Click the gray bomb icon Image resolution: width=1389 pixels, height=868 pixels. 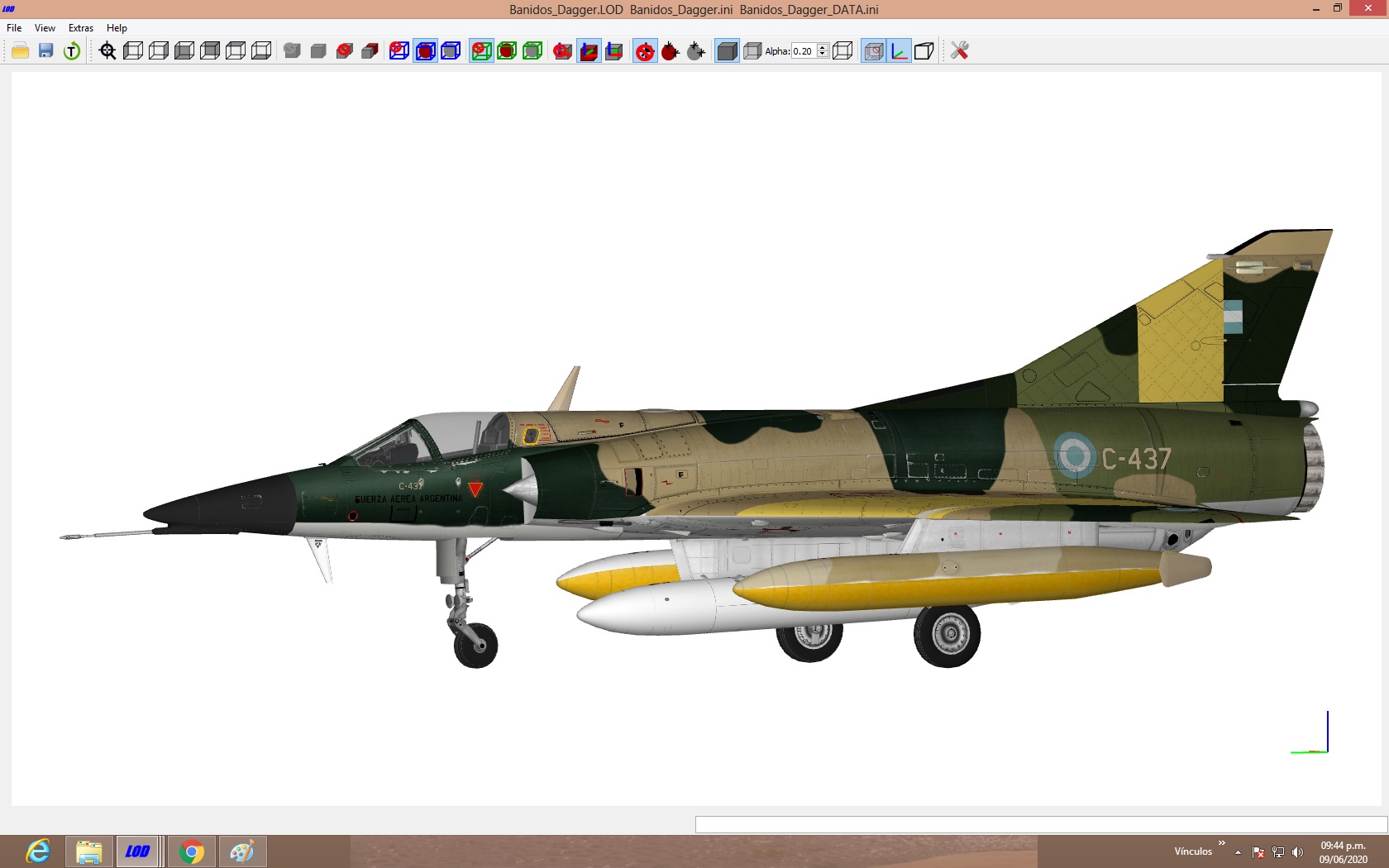click(x=696, y=51)
